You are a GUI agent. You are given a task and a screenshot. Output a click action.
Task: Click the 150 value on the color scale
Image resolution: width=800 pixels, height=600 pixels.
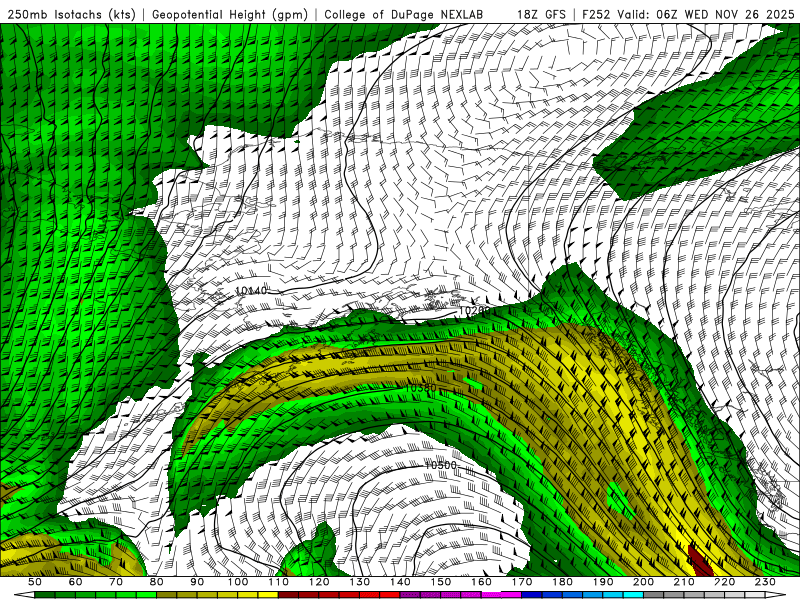[x=440, y=582]
